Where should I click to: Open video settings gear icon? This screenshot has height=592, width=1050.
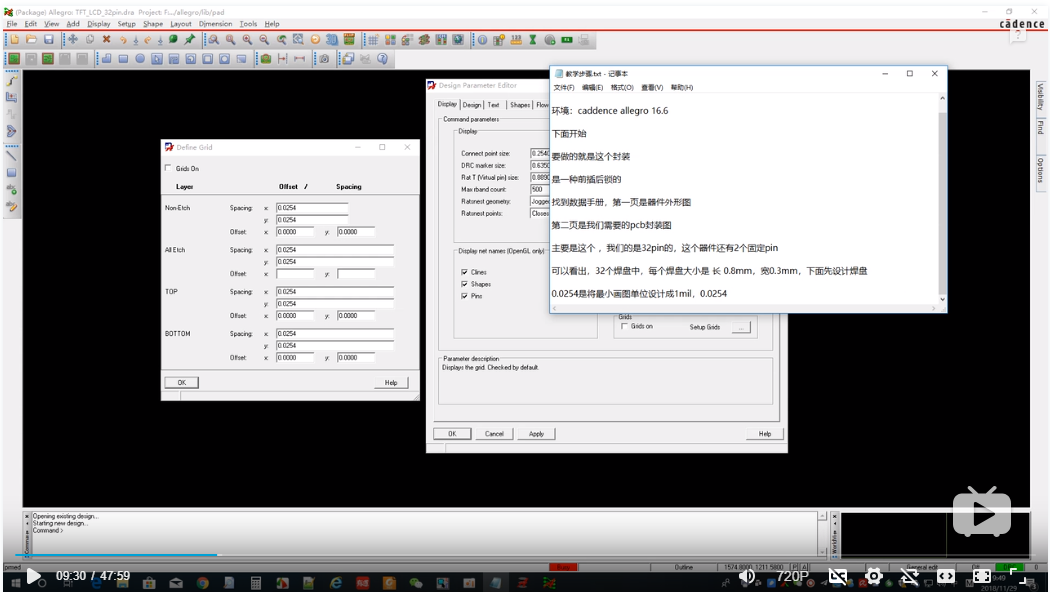(873, 576)
